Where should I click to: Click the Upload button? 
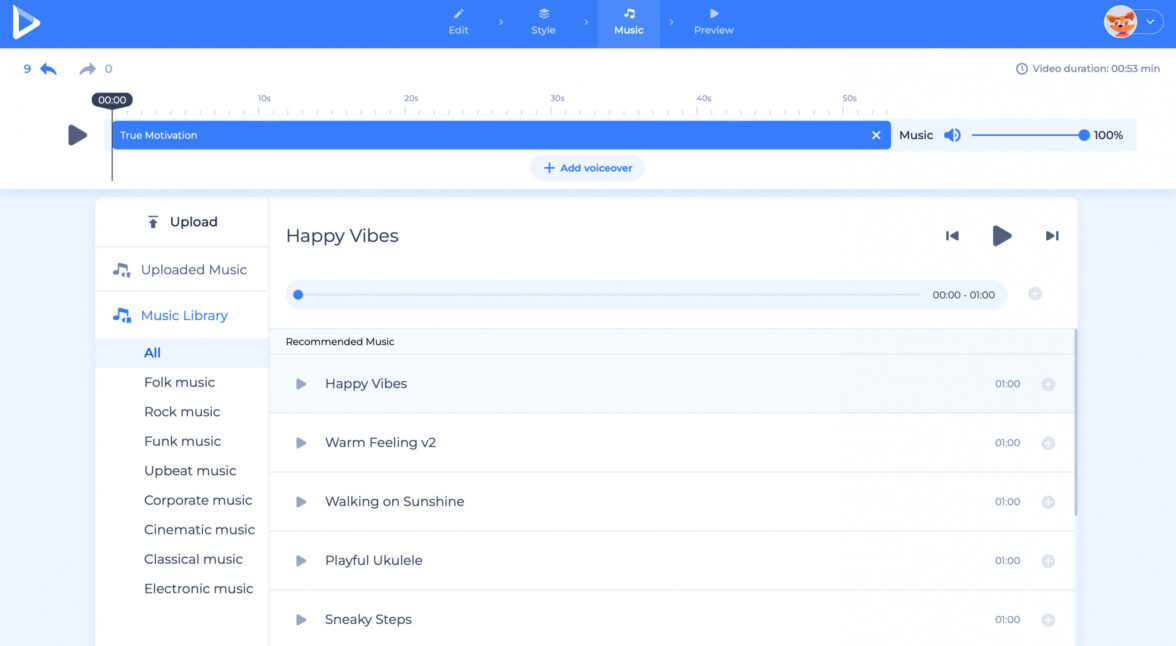point(182,222)
